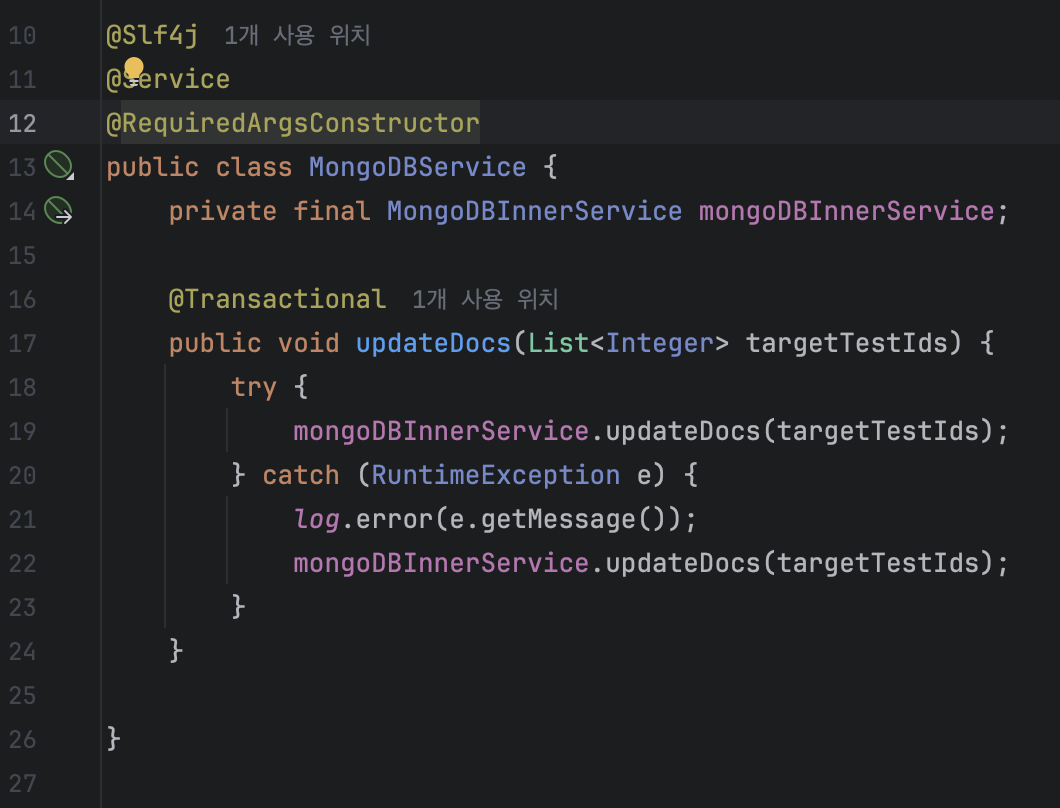This screenshot has height=808, width=1060.
Task: Click the List type in the parameter
Action: 558,343
